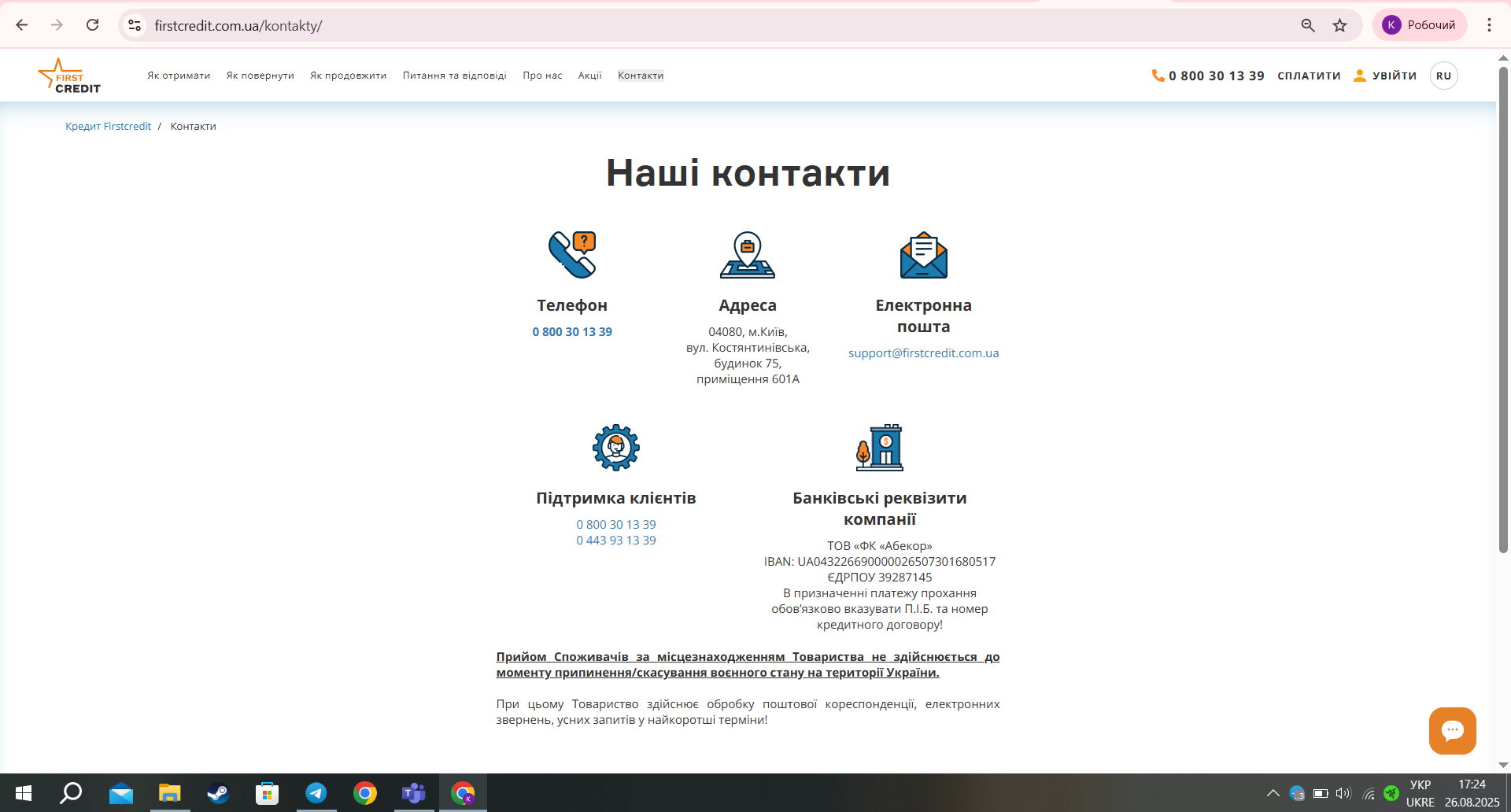Open the Як продовжити menu item
The width and height of the screenshot is (1511, 812).
click(x=348, y=76)
